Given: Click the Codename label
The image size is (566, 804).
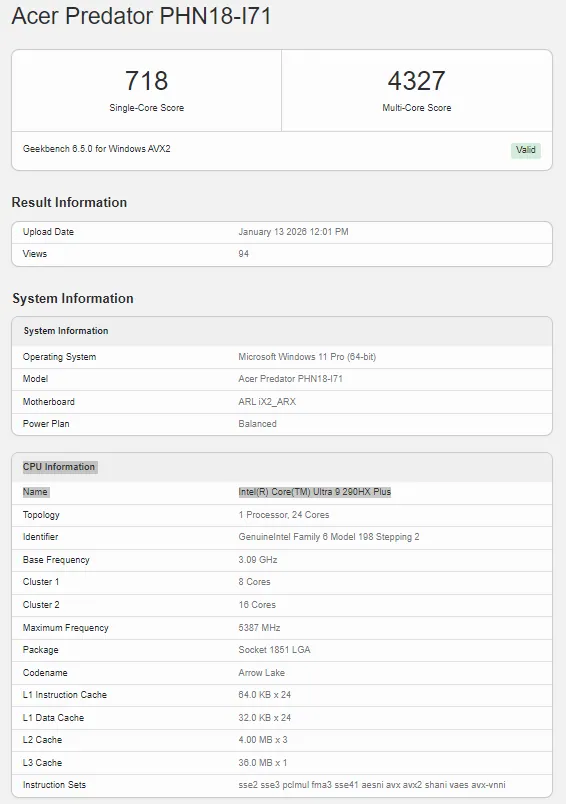Looking at the screenshot, I should pyautogui.click(x=45, y=673).
